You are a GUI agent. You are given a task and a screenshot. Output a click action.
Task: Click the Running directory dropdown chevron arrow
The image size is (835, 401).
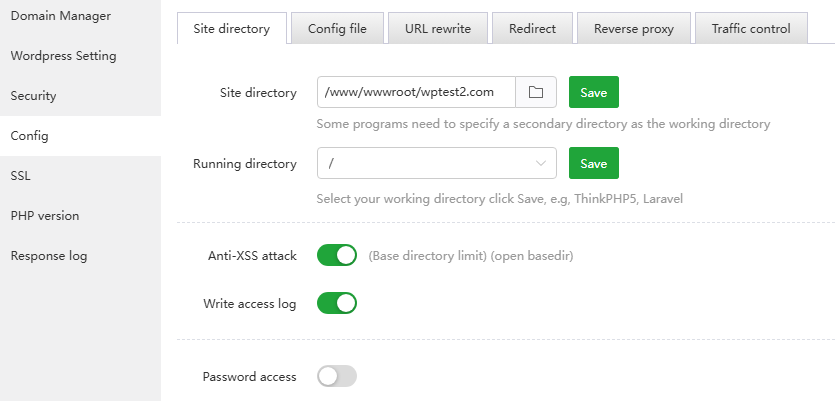[x=541, y=163]
